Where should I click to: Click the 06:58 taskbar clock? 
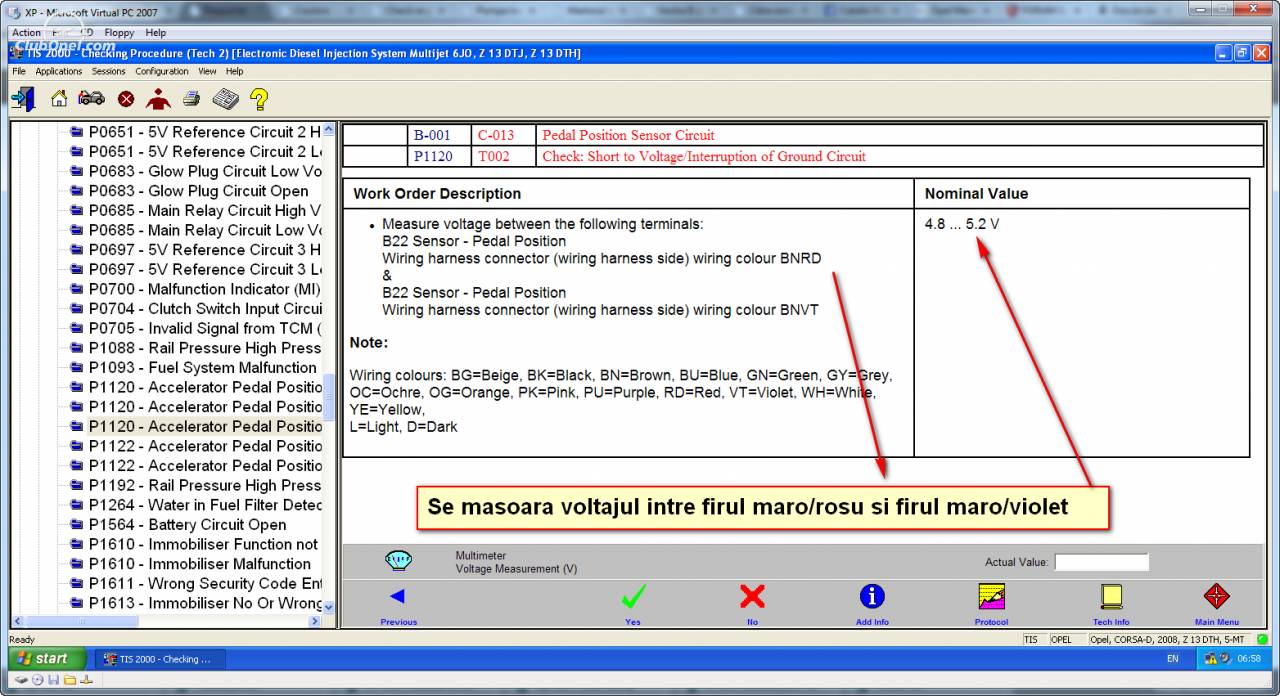pos(1249,659)
